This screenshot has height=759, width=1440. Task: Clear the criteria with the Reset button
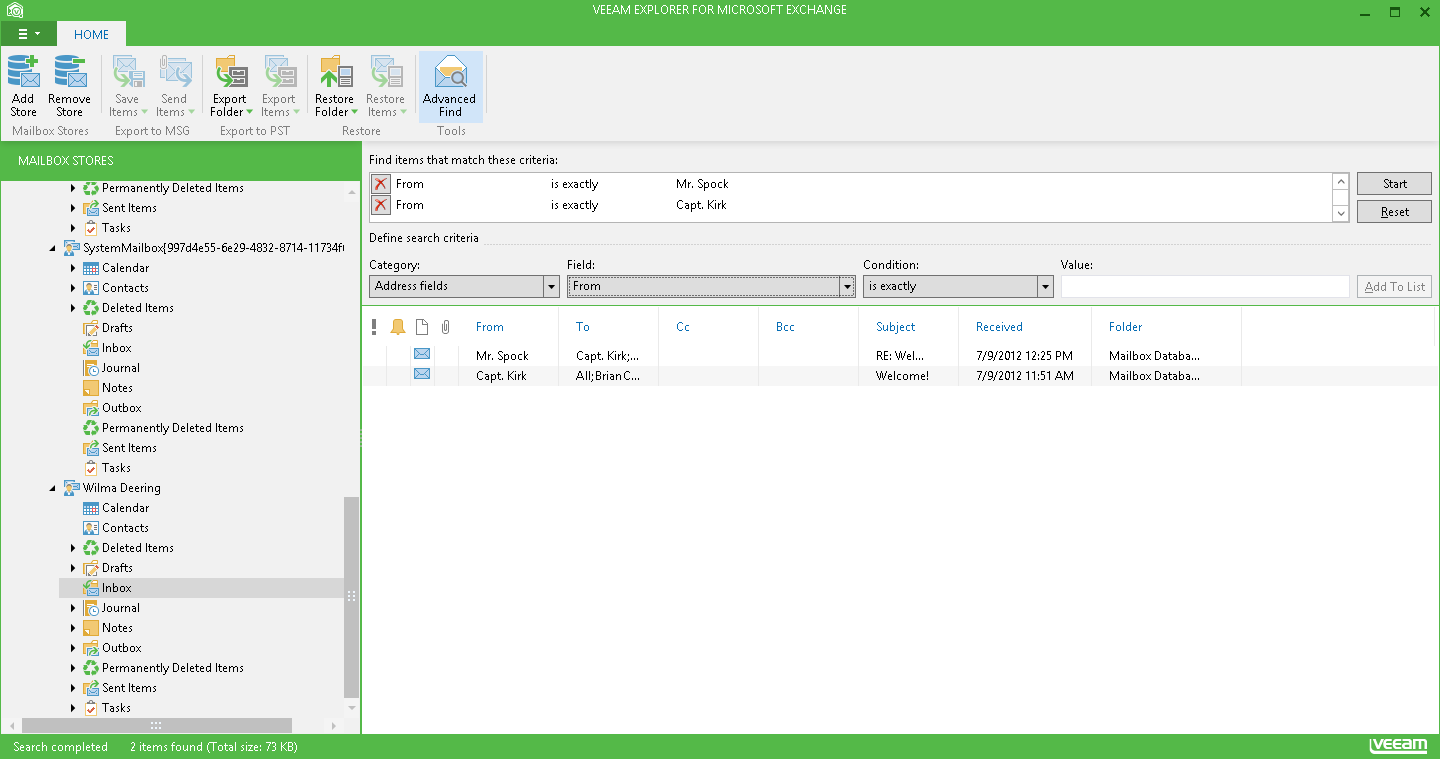tap(1394, 212)
